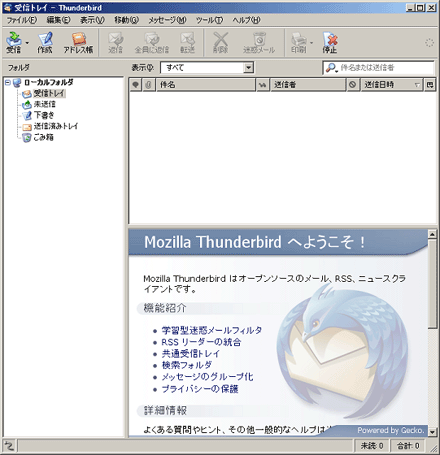The height and width of the screenshot is (455, 440).
Task: Select the 受信トレイ folder
Action: point(49,93)
